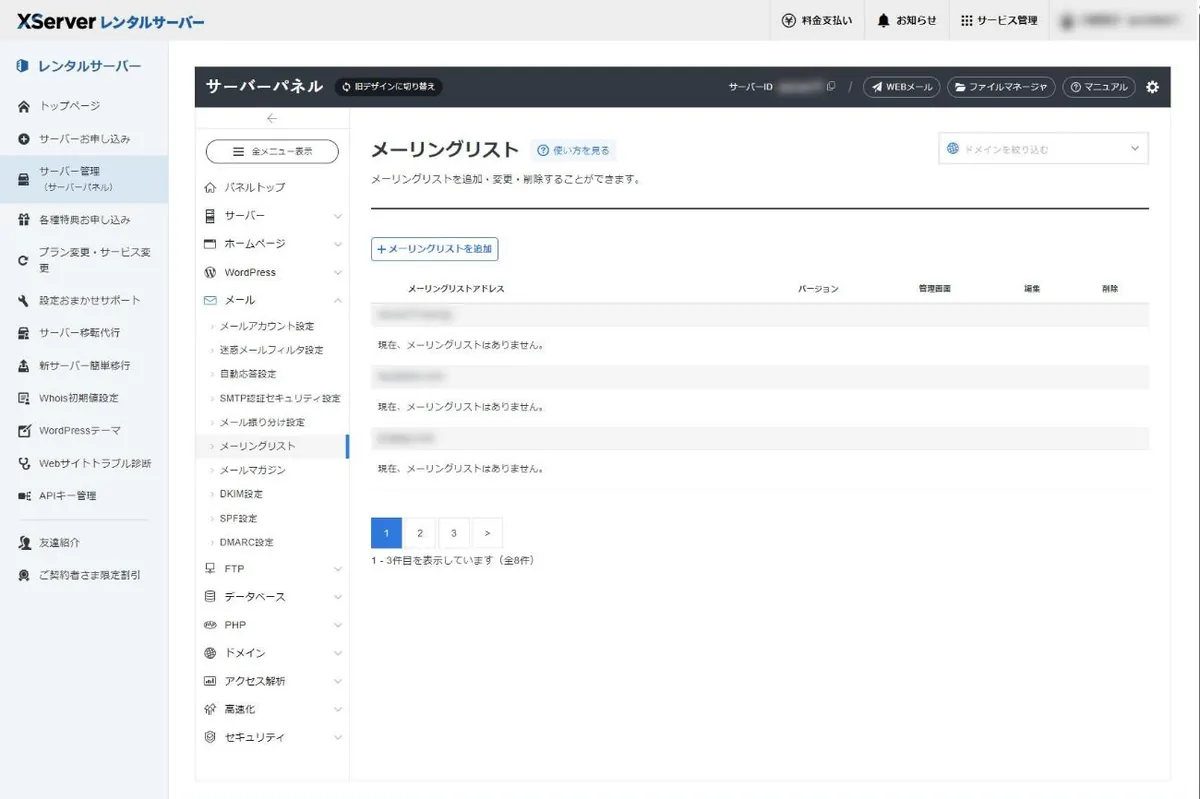Expand the データベース menu section

[x=272, y=597]
